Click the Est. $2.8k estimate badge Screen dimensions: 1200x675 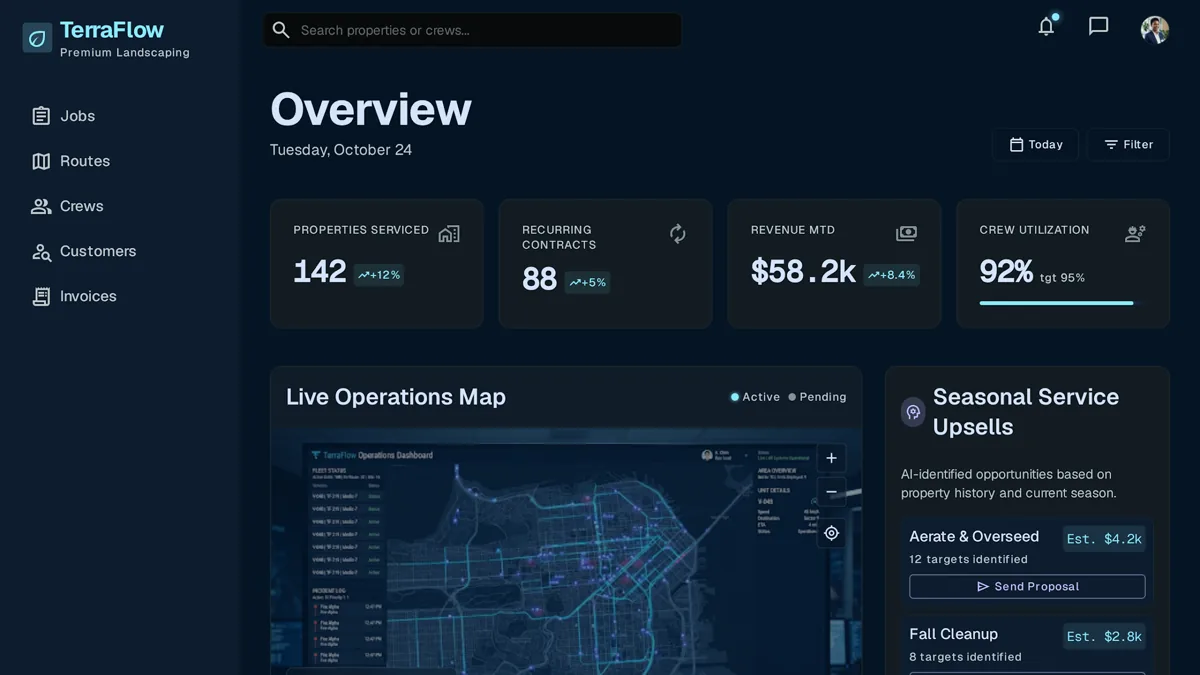[1104, 636]
